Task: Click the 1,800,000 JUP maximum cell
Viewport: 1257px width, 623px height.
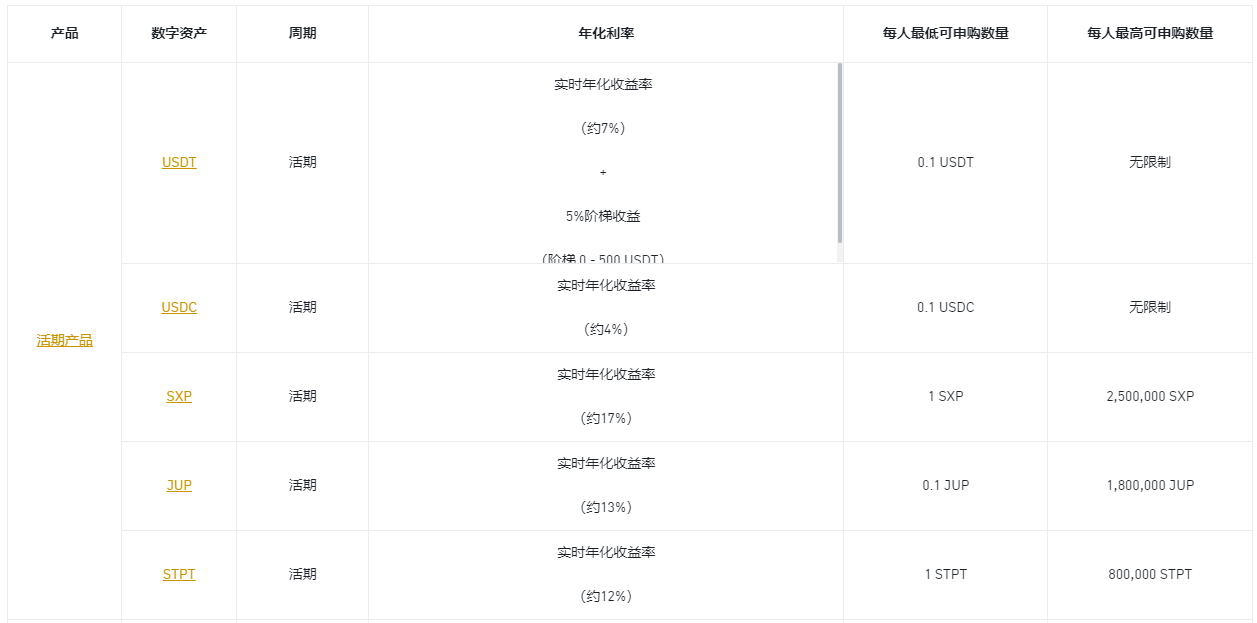Action: click(1150, 485)
